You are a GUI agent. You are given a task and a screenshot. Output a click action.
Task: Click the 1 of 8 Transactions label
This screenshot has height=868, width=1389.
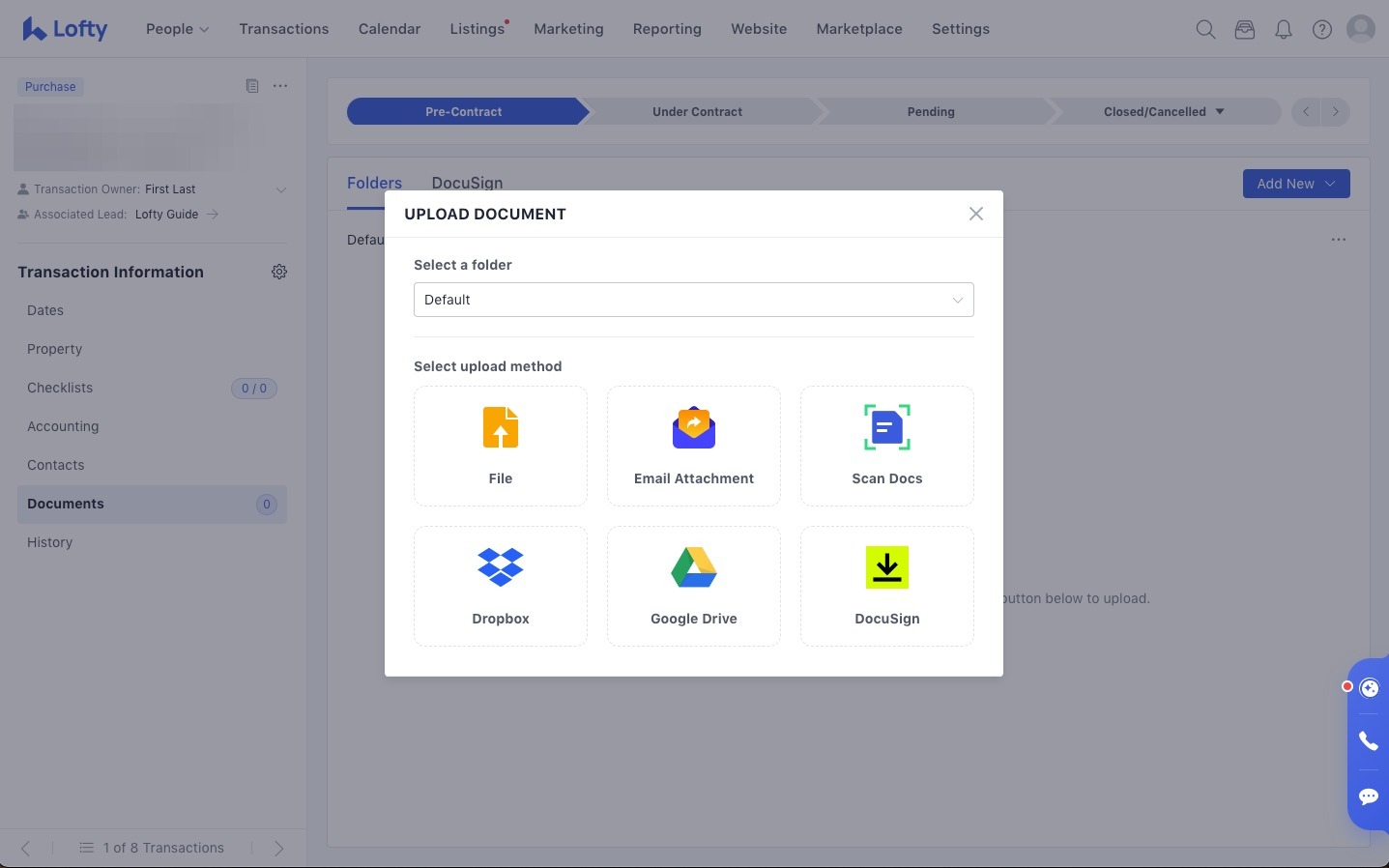point(163,848)
